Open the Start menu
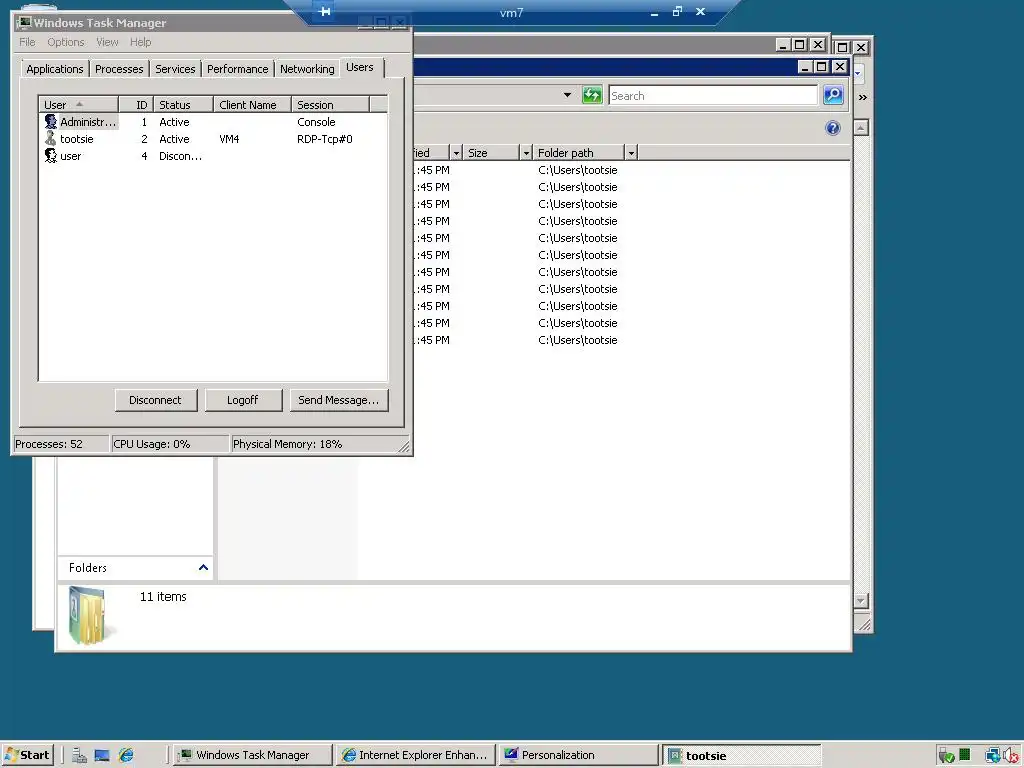This screenshot has height=768, width=1024. pyautogui.click(x=27, y=755)
